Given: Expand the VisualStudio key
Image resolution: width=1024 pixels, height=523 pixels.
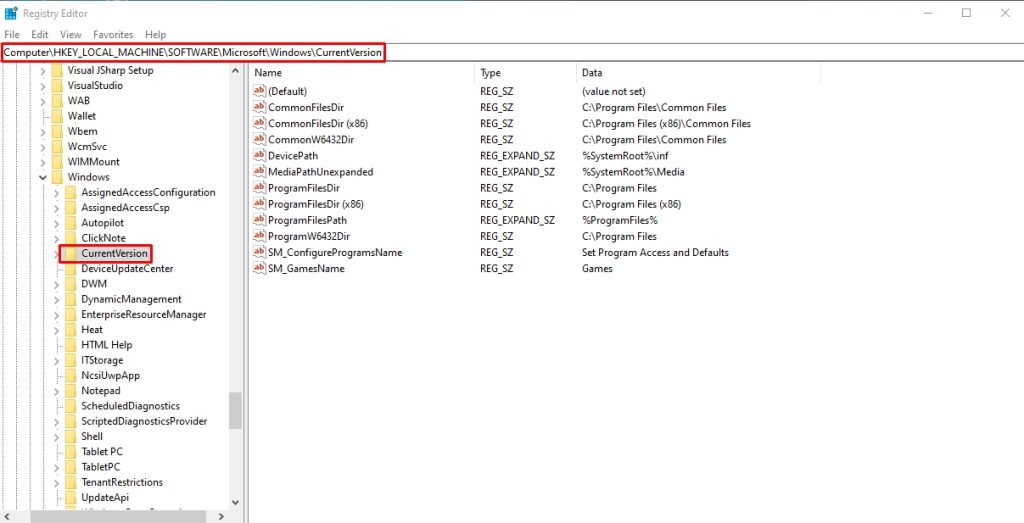Looking at the screenshot, I should pos(43,86).
